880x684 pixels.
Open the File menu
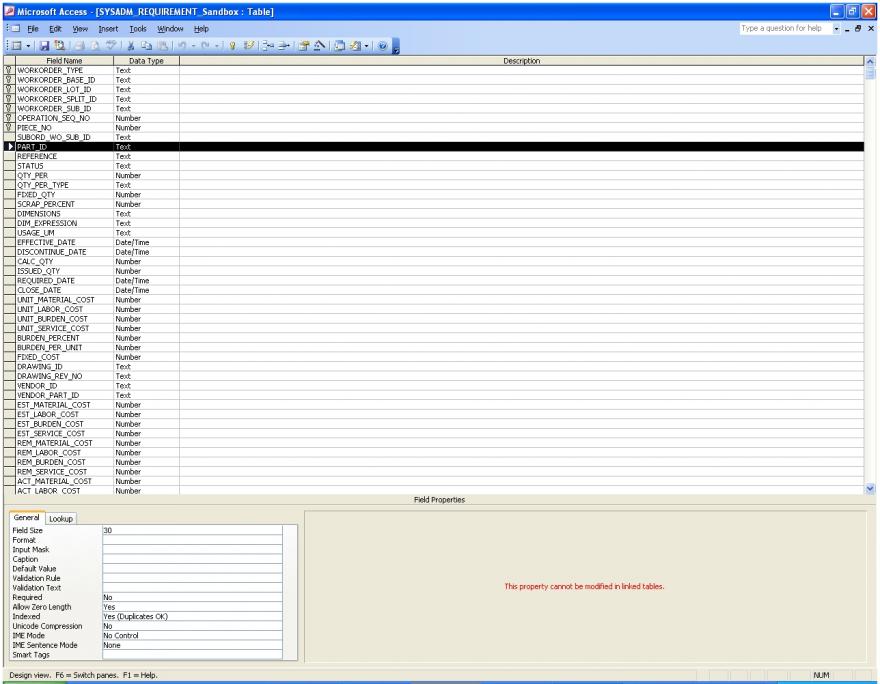pos(33,29)
